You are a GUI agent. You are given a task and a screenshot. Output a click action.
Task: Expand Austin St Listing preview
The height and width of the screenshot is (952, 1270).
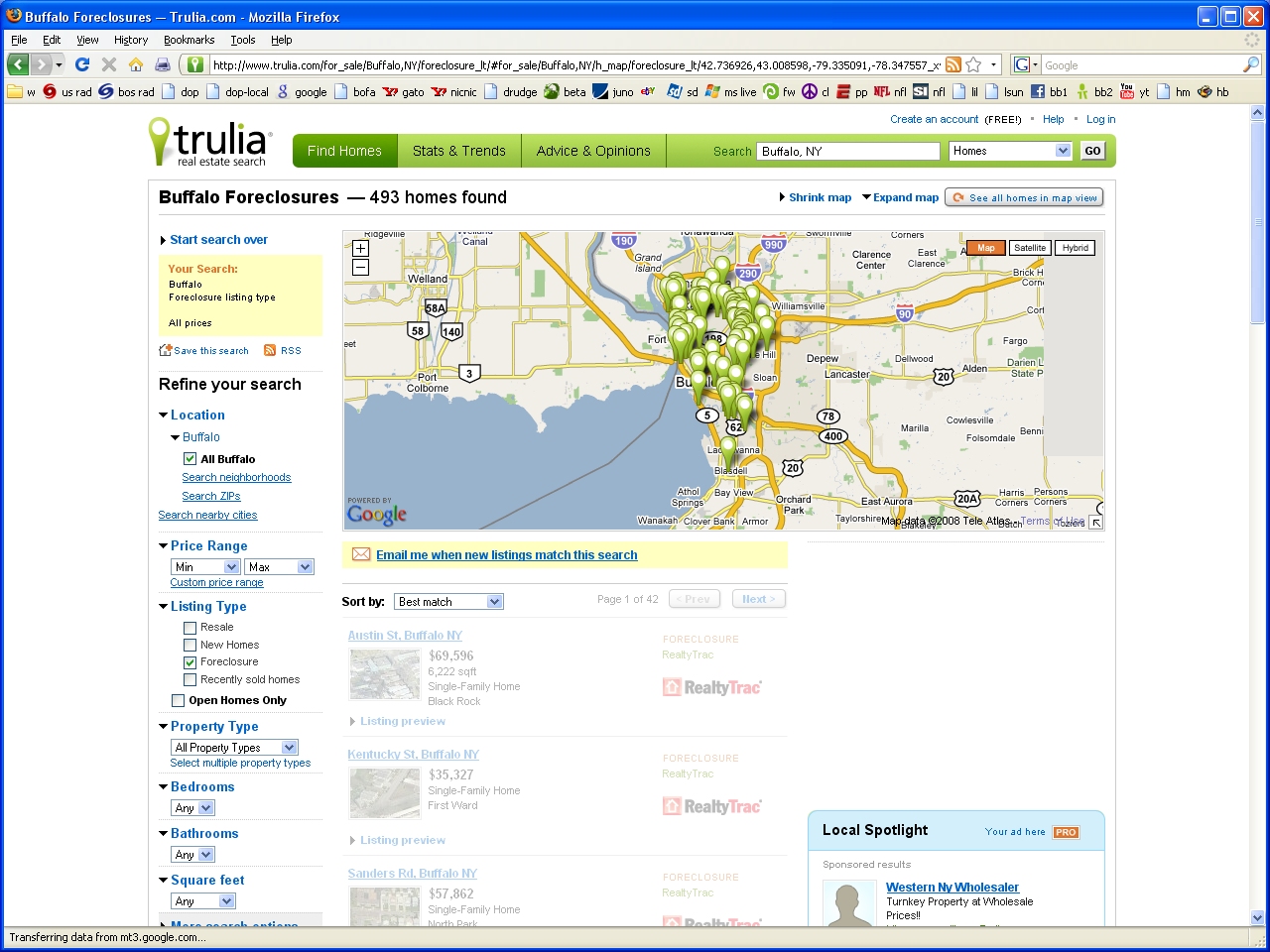click(x=397, y=721)
